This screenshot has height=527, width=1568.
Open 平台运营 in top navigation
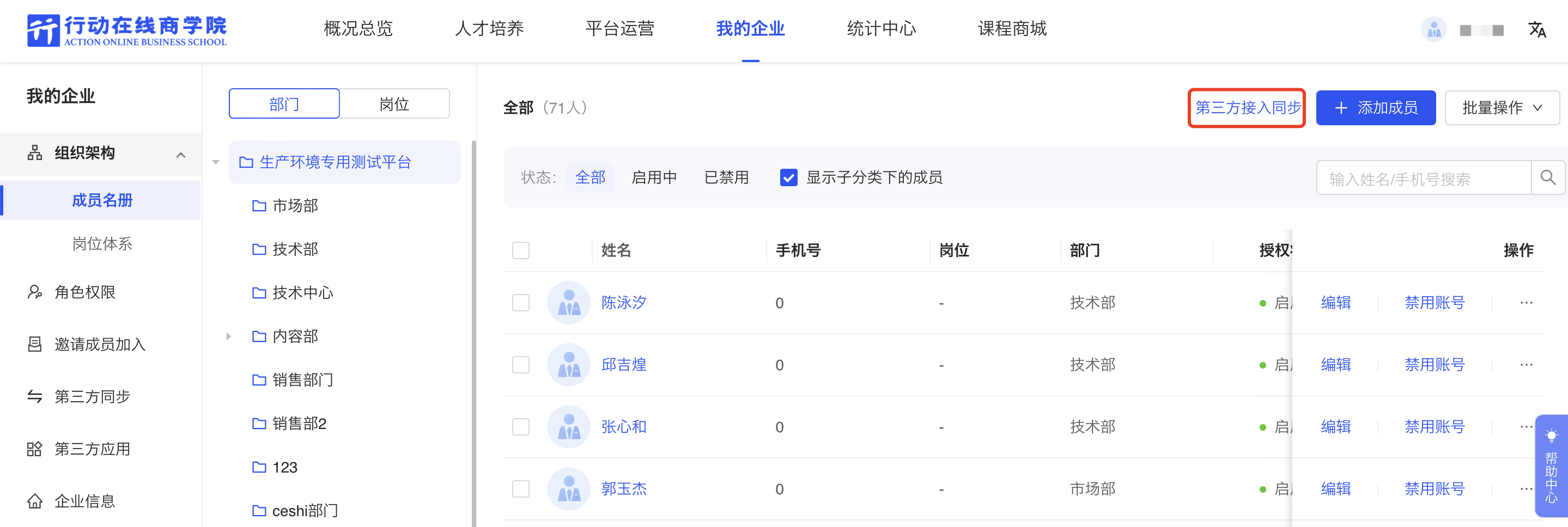(619, 29)
